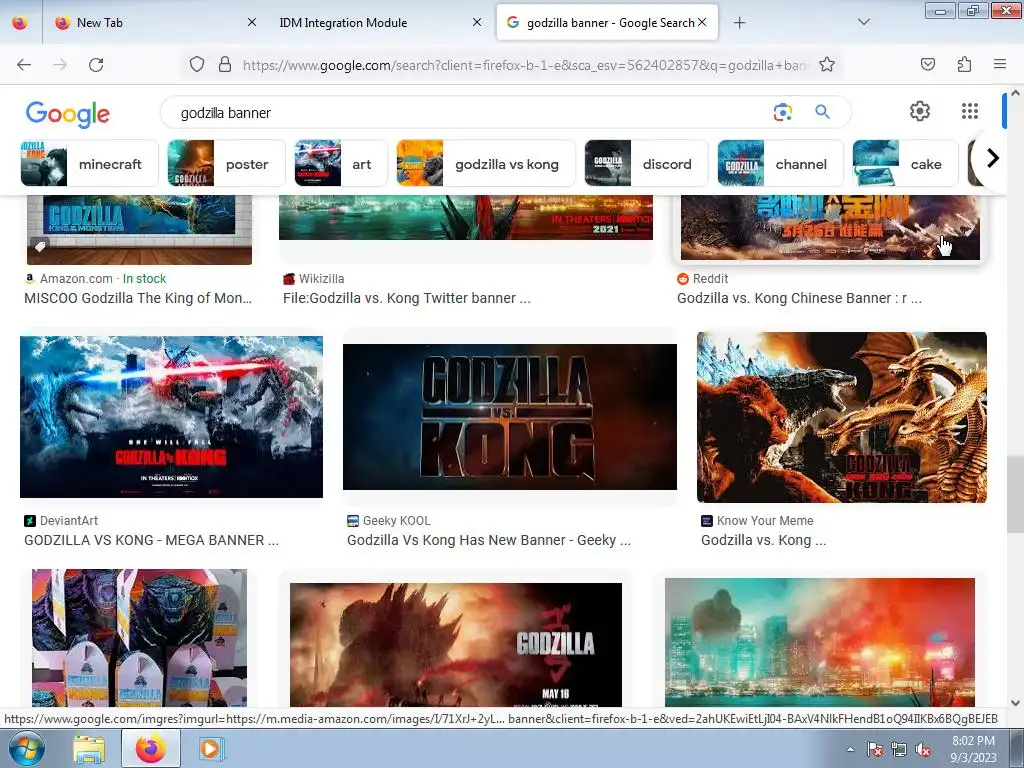Open the King of Monsters banner thumbnail
Viewport: 1024px width, 768px height.
(139, 230)
